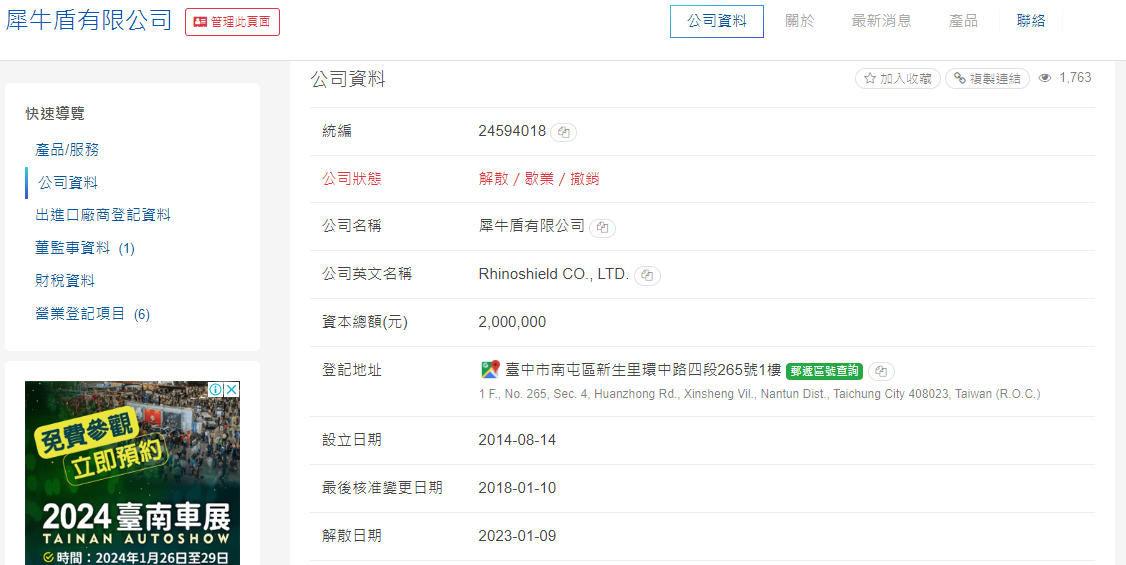Click the view count 1,763
The height and width of the screenshot is (565, 1126).
click(1075, 78)
